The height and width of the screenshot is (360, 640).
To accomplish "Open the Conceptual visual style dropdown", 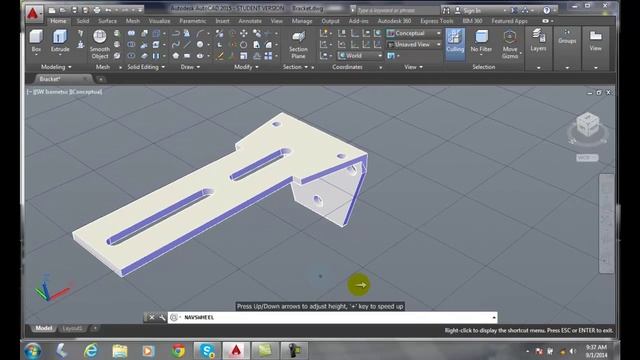I will pos(414,33).
